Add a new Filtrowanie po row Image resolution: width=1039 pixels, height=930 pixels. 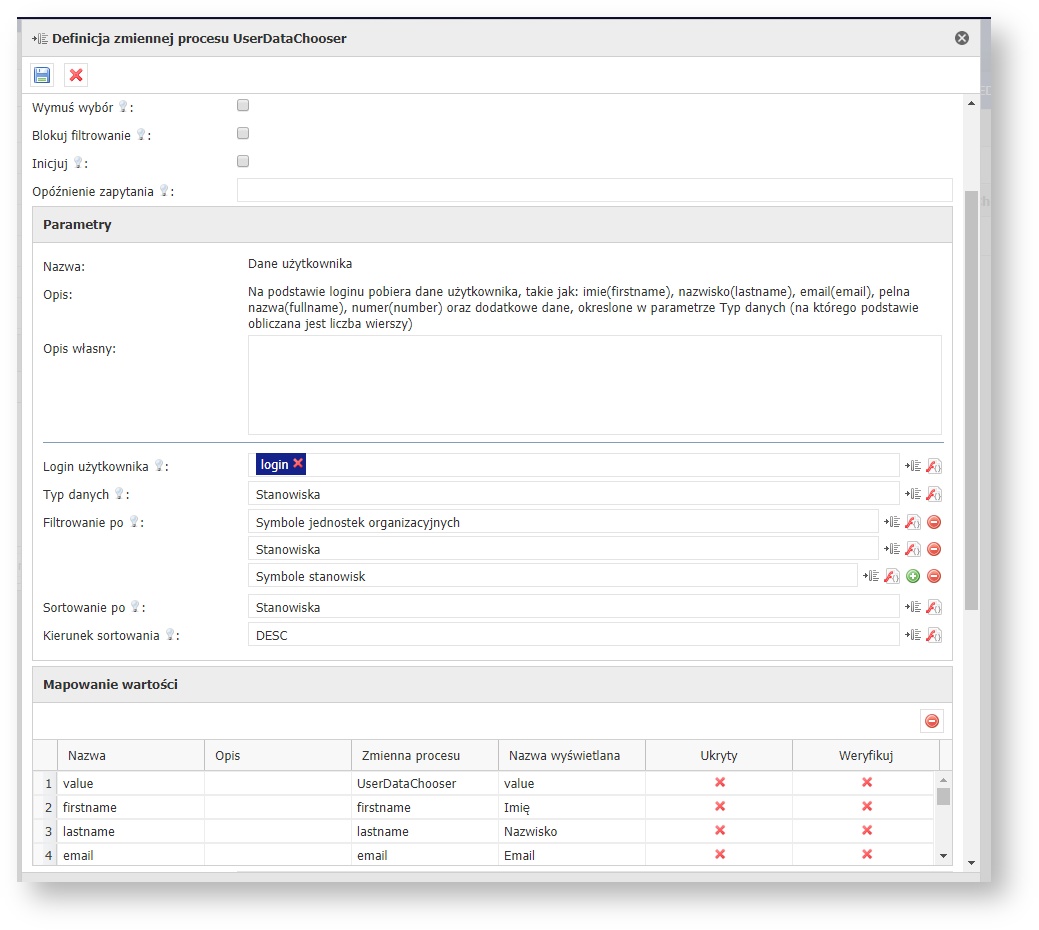tap(913, 576)
